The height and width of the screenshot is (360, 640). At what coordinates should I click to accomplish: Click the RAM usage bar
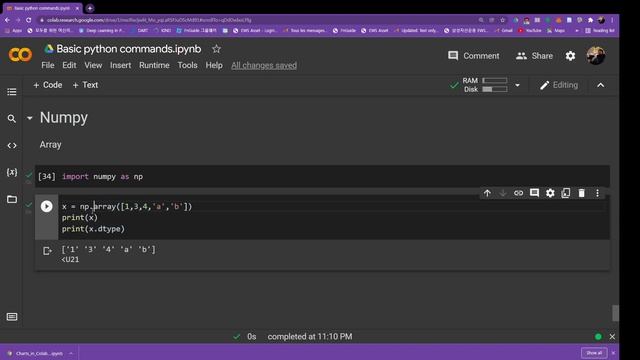coord(495,80)
